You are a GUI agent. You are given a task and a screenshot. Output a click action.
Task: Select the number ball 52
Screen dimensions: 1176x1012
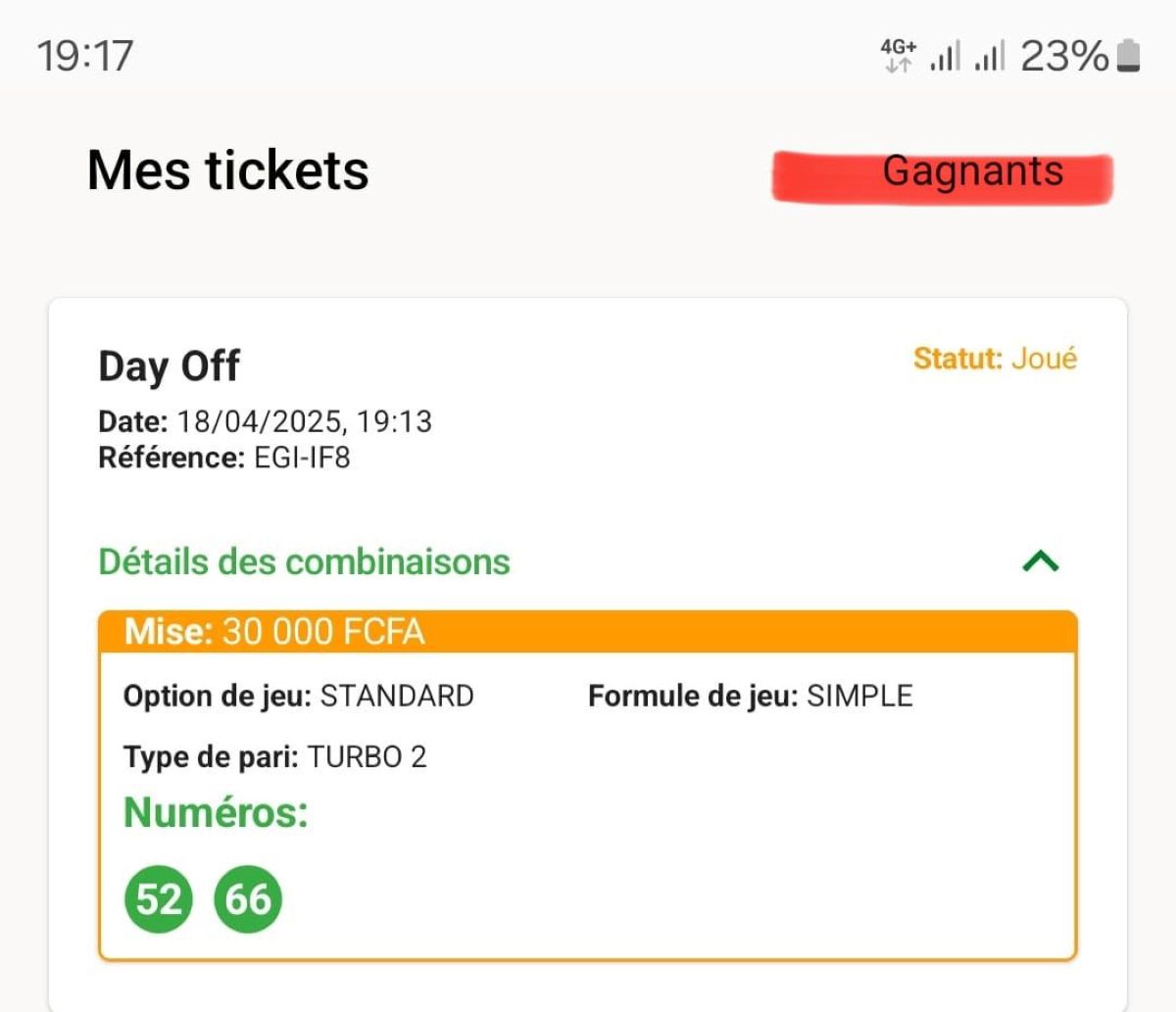[x=157, y=898]
